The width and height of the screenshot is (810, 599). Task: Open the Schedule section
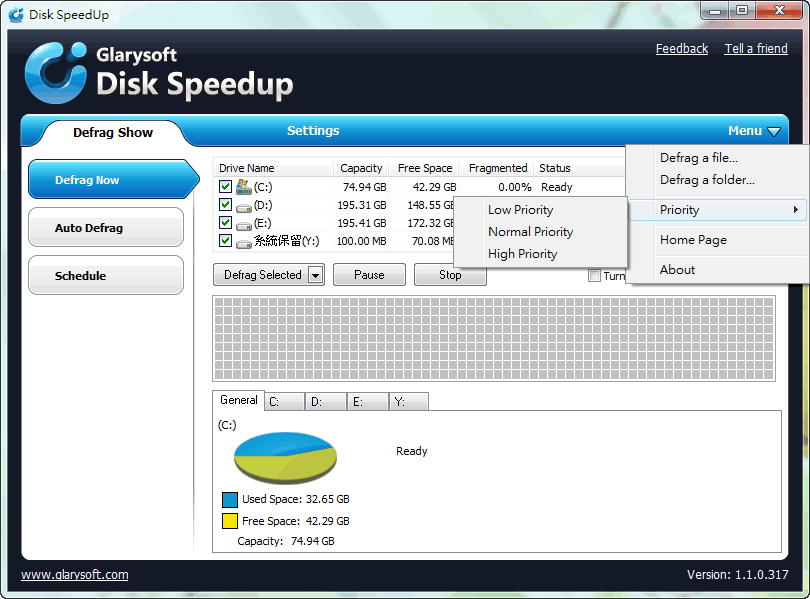click(x=106, y=275)
